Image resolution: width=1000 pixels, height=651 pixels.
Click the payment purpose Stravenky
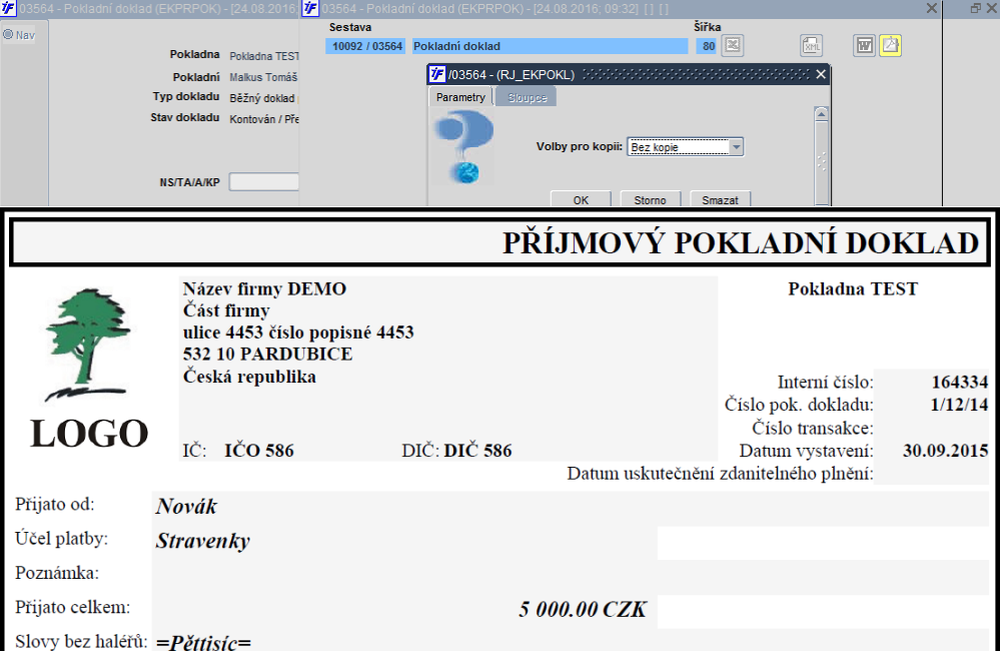click(203, 541)
